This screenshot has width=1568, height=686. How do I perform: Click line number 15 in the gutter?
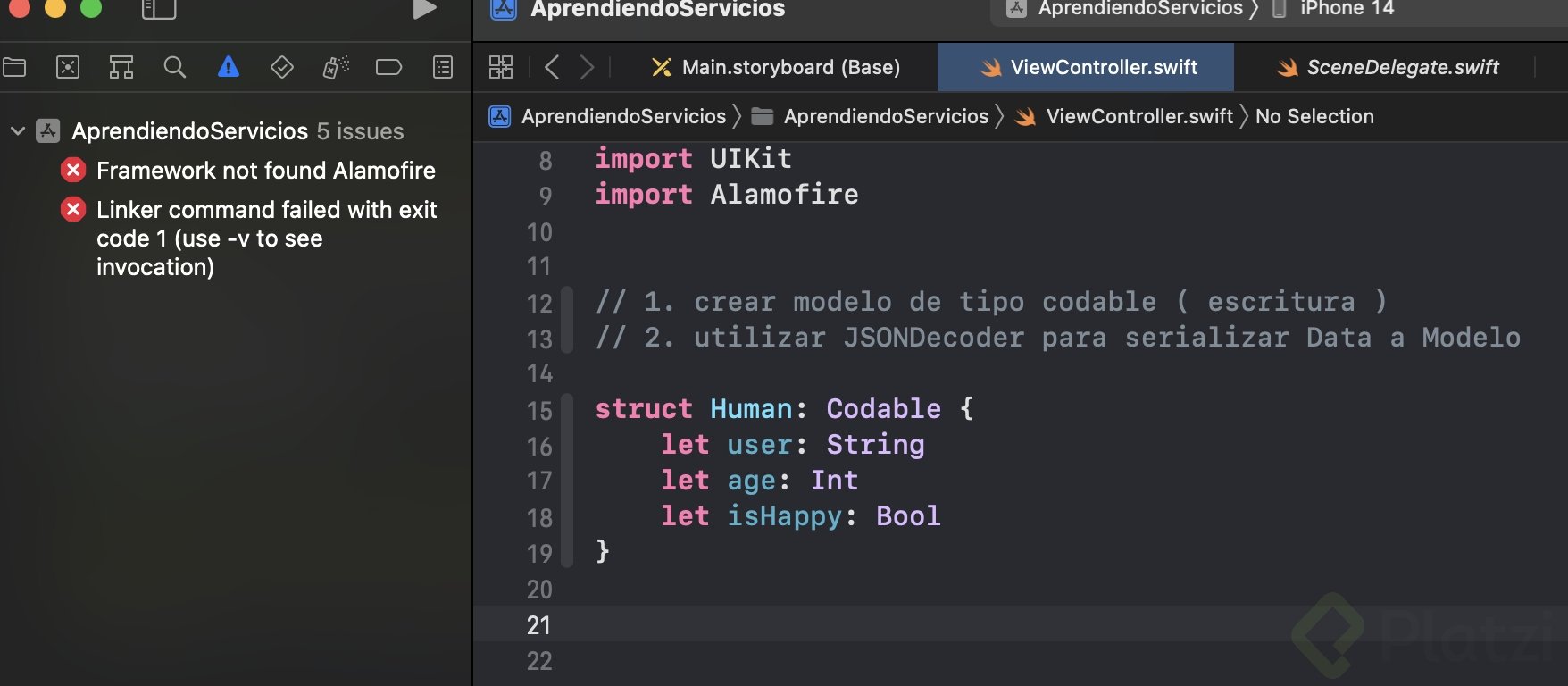(539, 410)
